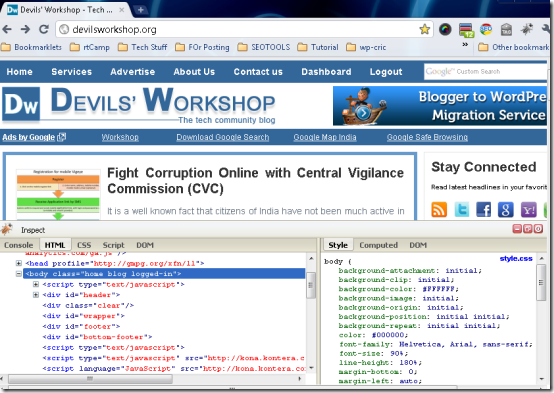Click the Logout link
Screen dimensions: 554x393
click(x=386, y=72)
